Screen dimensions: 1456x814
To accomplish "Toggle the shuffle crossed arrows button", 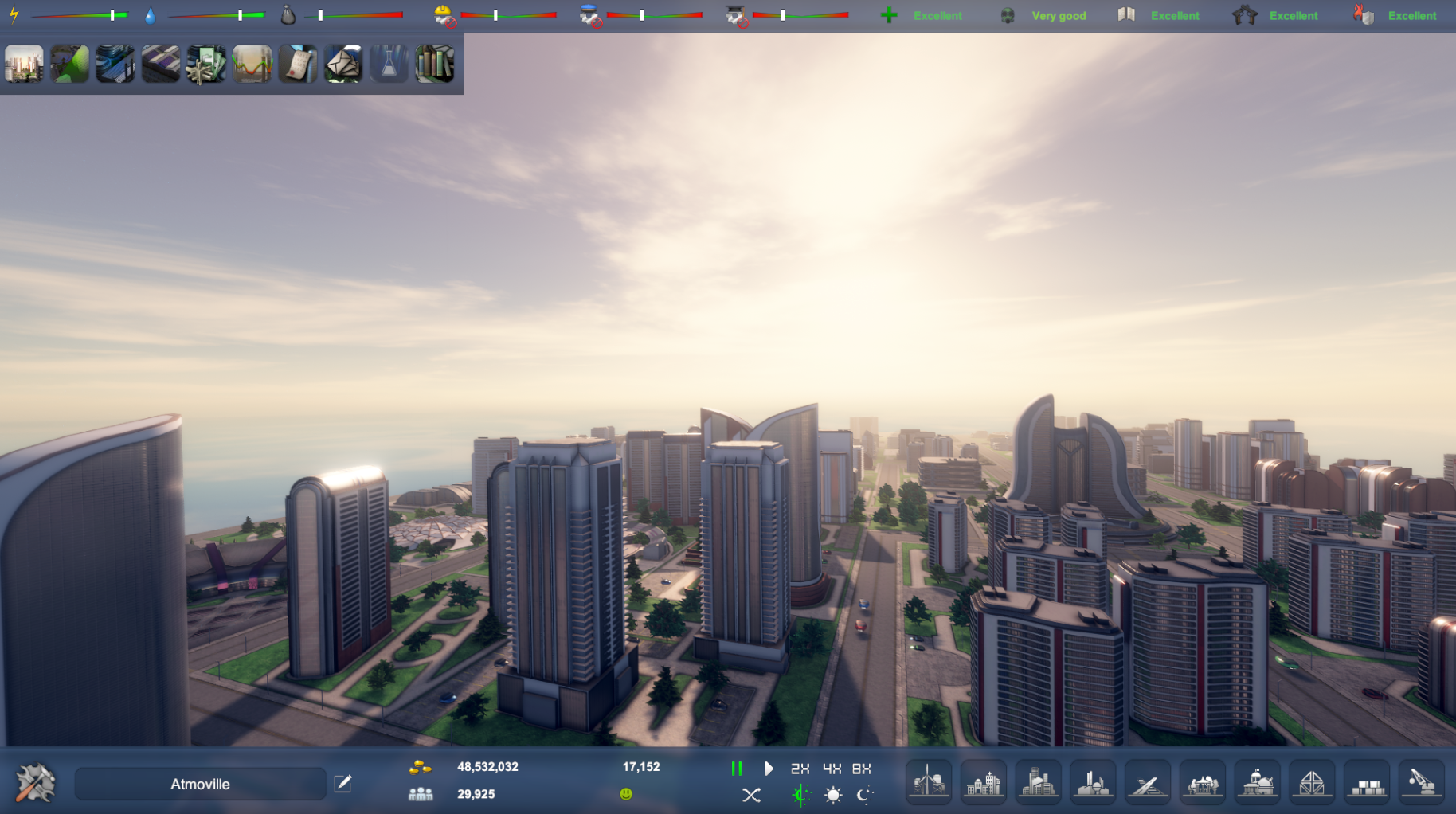I will click(x=751, y=795).
